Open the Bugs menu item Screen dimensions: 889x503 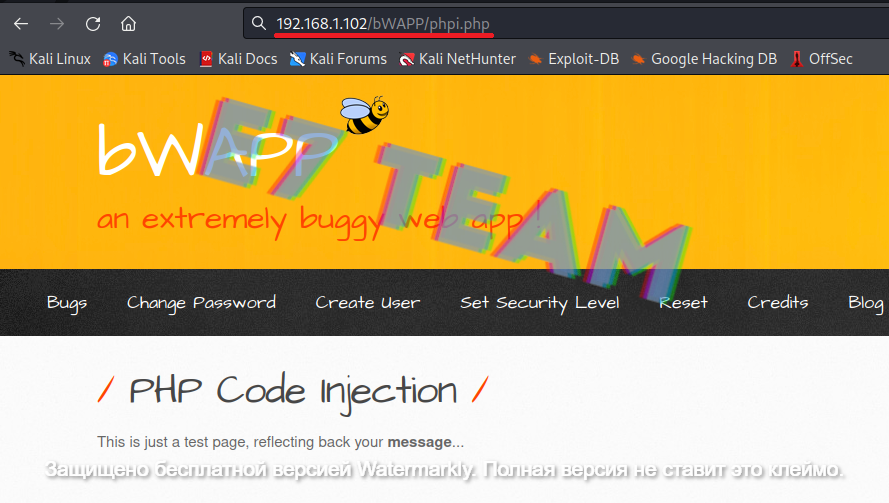67,303
